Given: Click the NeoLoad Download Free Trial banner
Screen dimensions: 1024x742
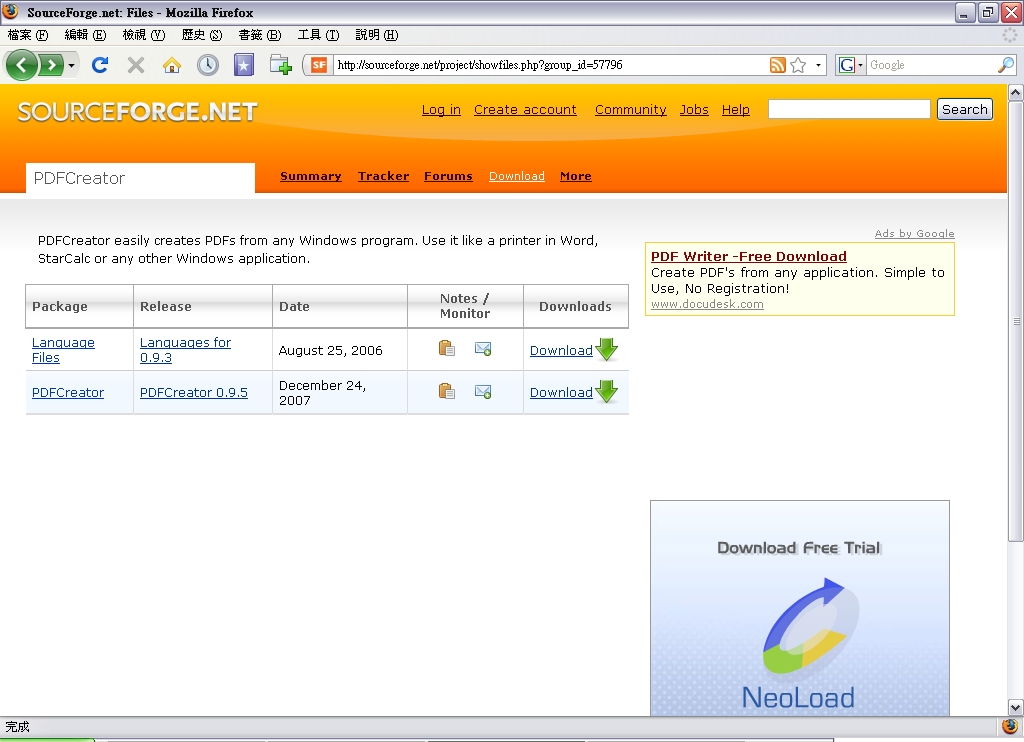Looking at the screenshot, I should click(x=799, y=608).
